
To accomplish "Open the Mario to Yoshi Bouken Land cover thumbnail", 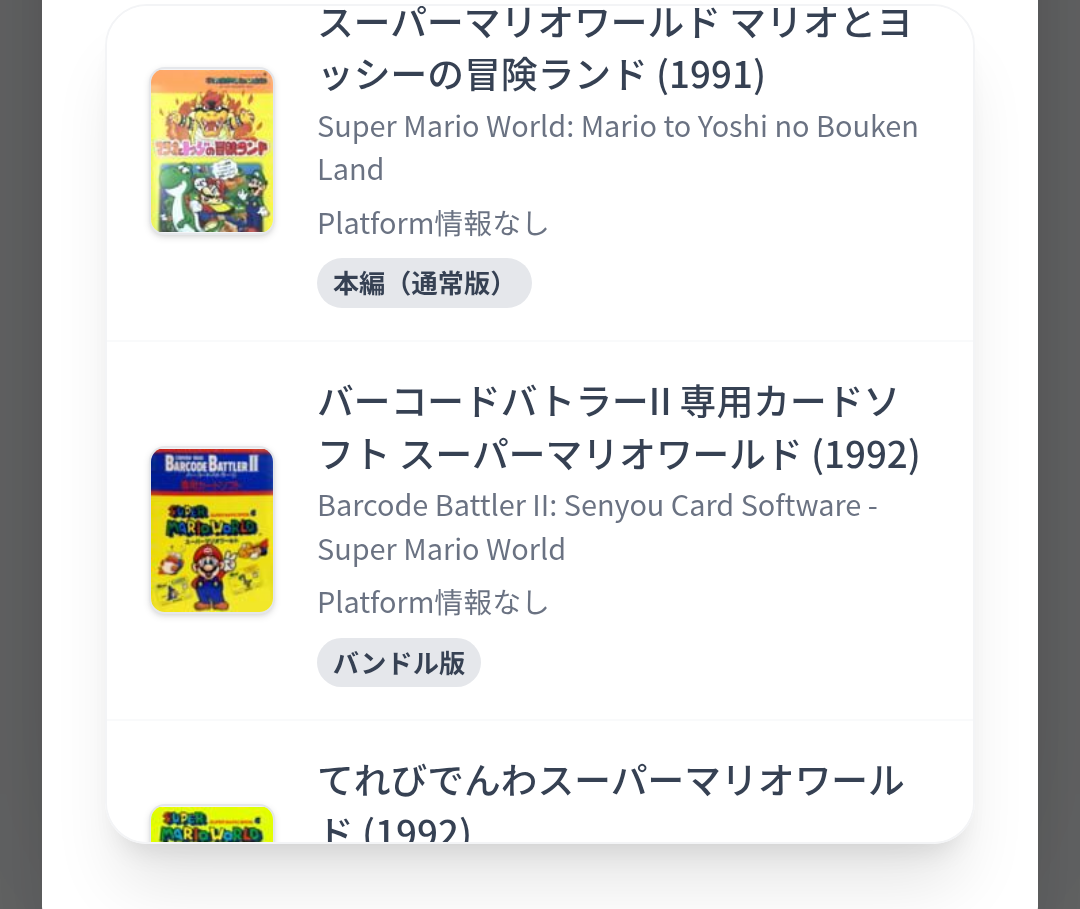I will 212,151.
